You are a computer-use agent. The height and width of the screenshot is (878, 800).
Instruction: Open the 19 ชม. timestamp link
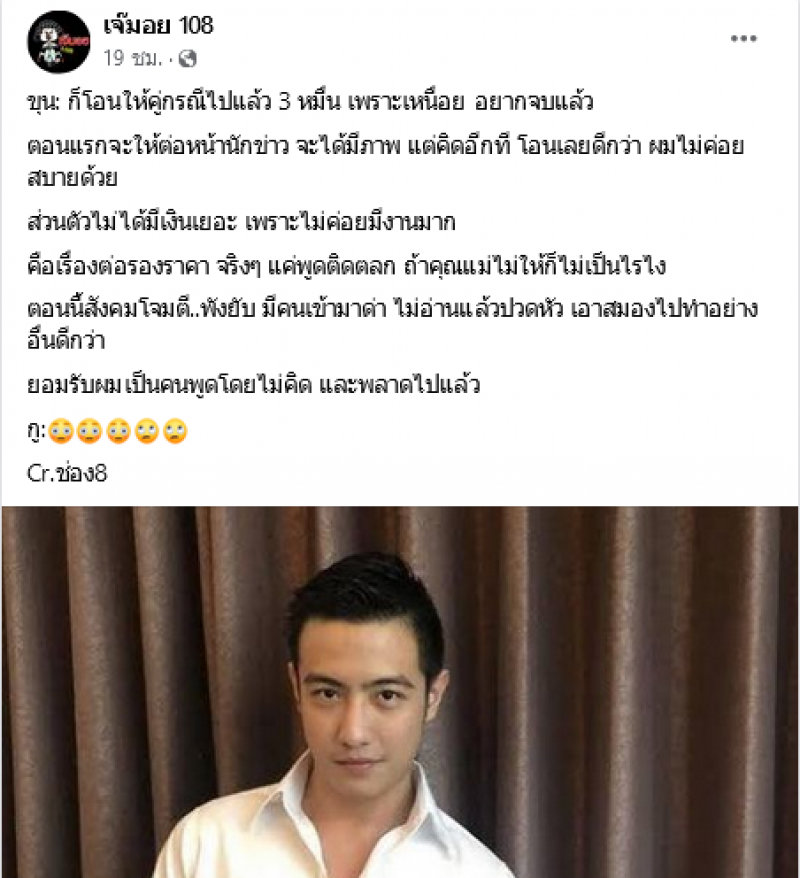click(x=133, y=58)
